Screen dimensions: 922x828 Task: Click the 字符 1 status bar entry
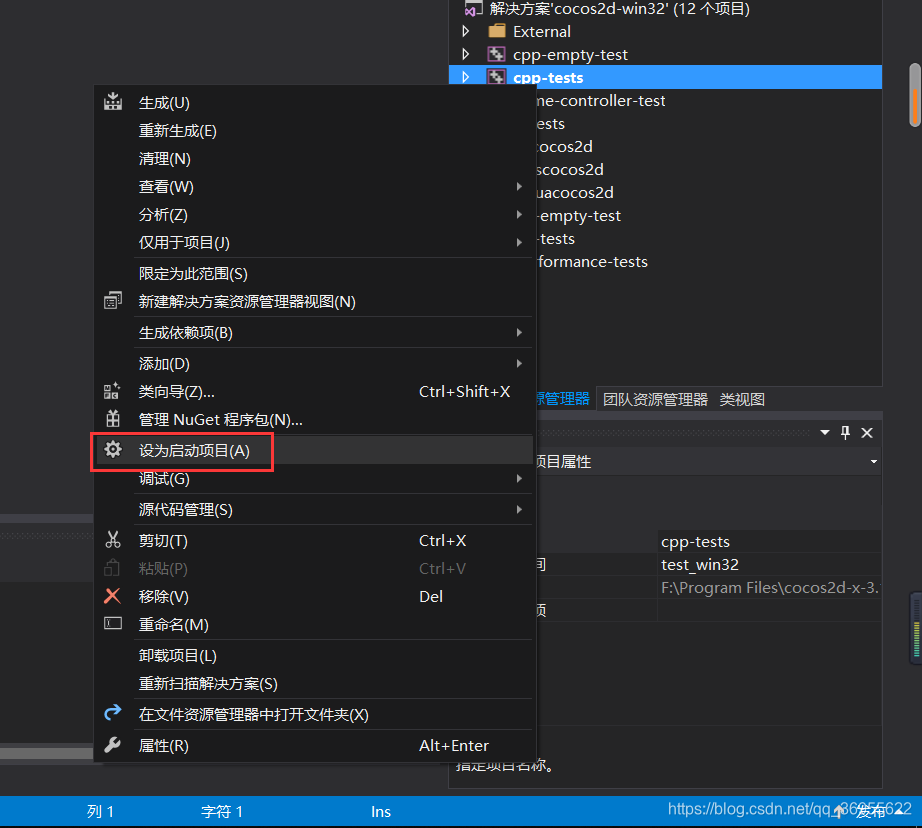(x=222, y=812)
